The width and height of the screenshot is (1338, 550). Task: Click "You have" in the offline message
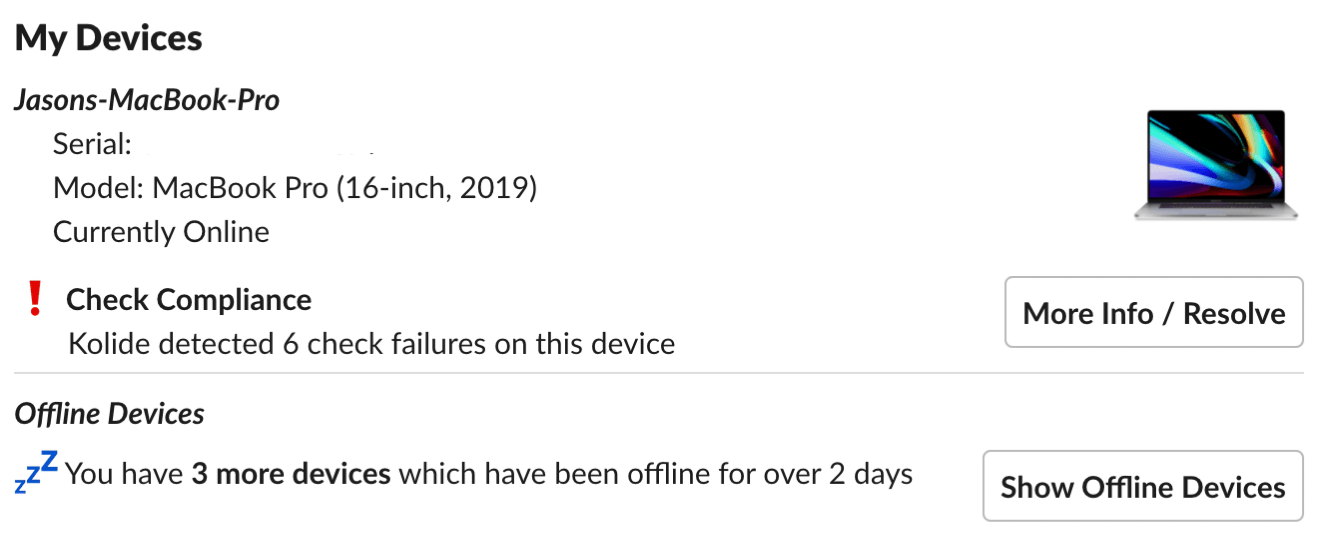point(125,473)
